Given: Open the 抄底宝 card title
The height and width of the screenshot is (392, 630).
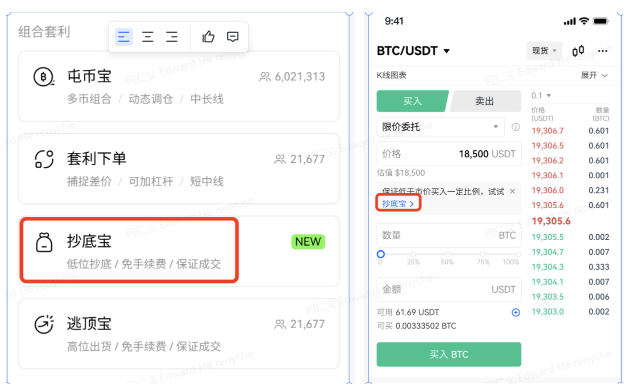Looking at the screenshot, I should pos(89,241).
